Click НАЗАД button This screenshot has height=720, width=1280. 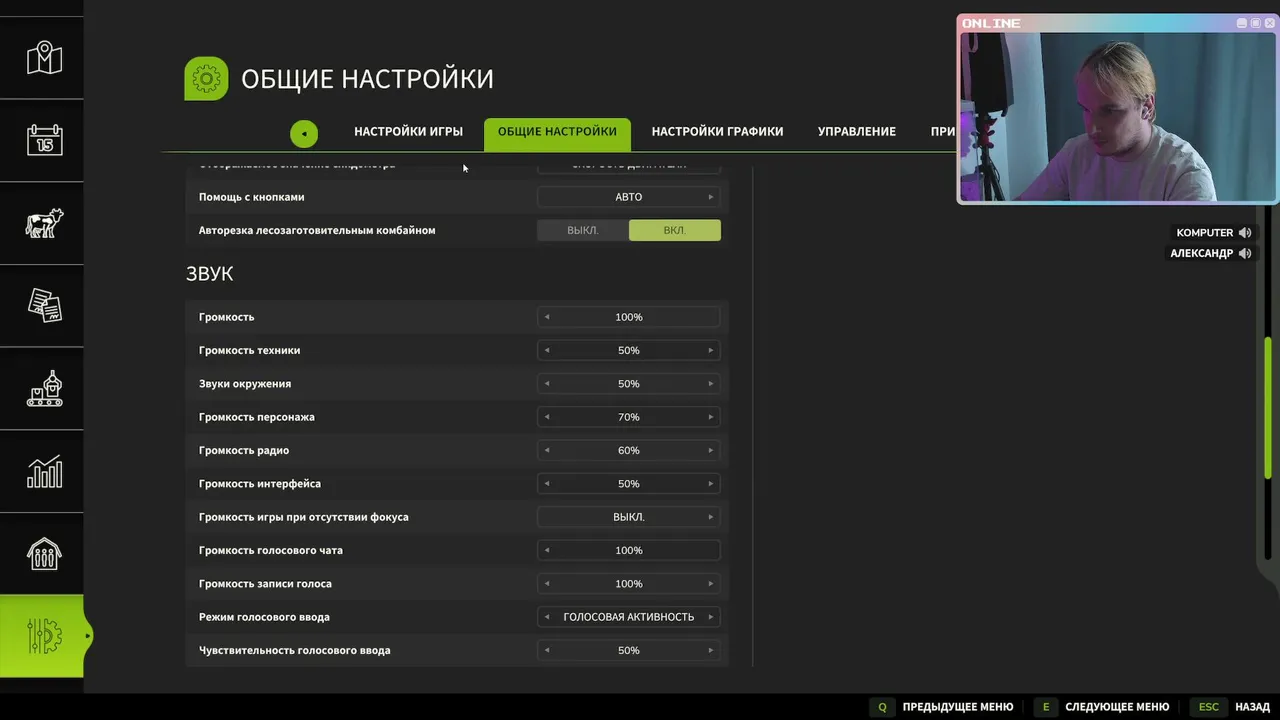(x=1253, y=707)
